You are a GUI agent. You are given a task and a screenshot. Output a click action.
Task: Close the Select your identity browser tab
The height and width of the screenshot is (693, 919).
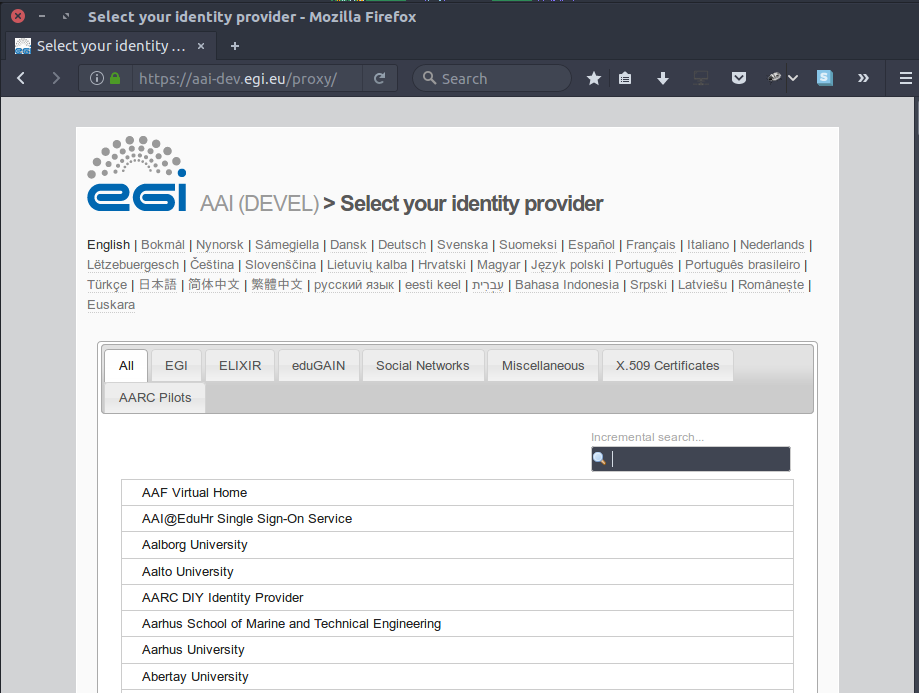click(201, 46)
